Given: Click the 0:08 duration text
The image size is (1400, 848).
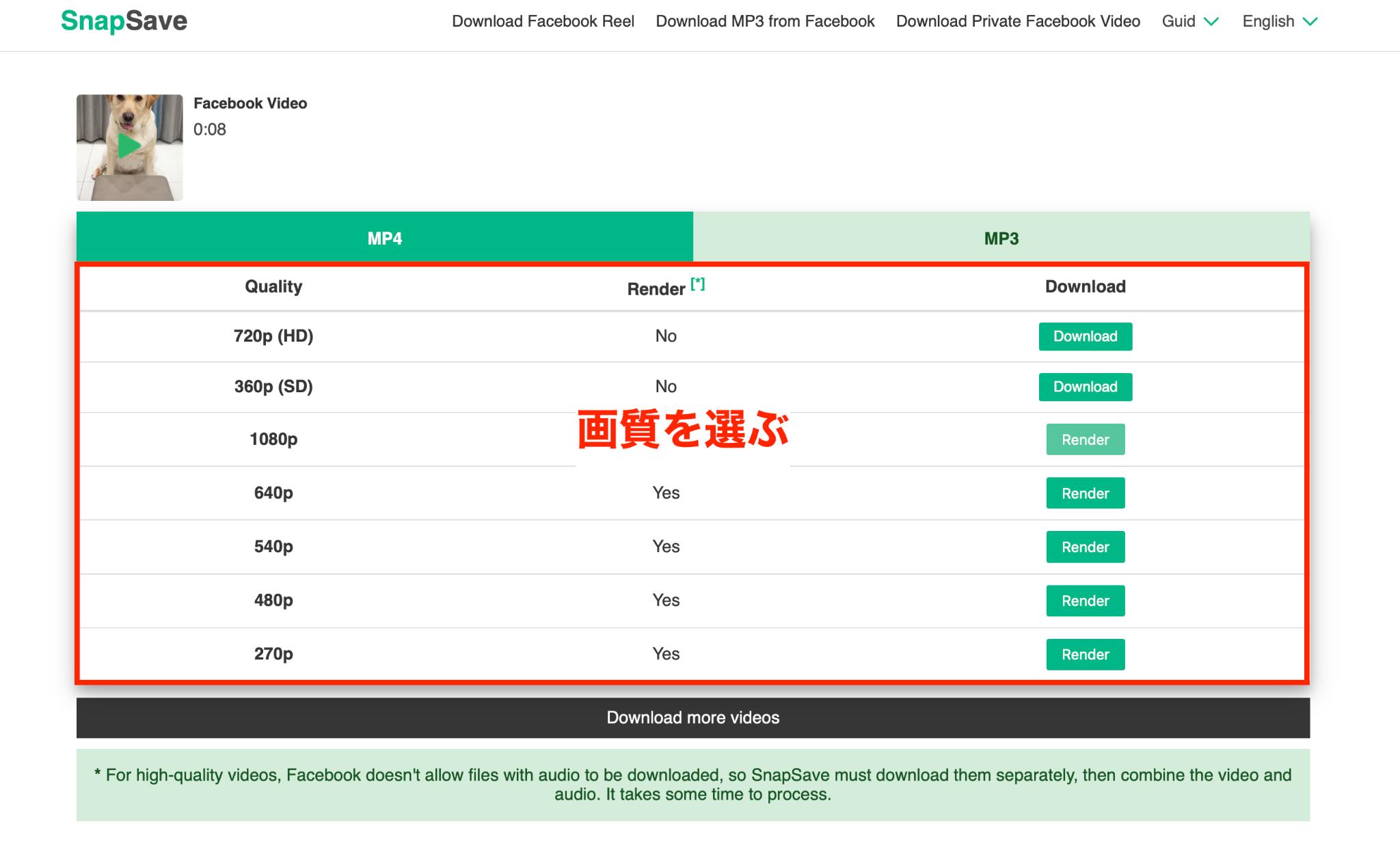Looking at the screenshot, I should 209,129.
